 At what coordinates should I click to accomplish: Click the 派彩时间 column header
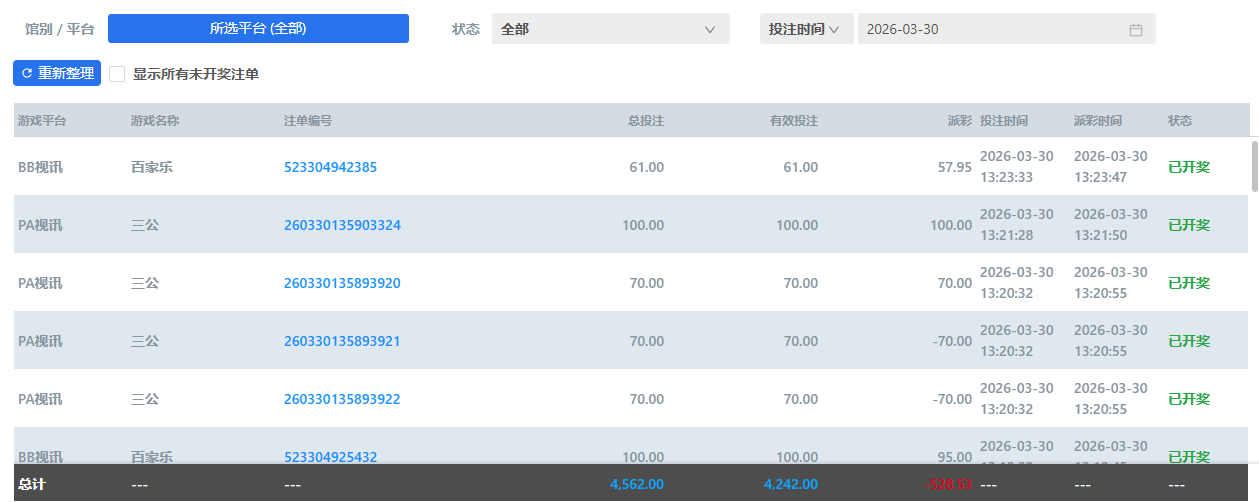1097,121
